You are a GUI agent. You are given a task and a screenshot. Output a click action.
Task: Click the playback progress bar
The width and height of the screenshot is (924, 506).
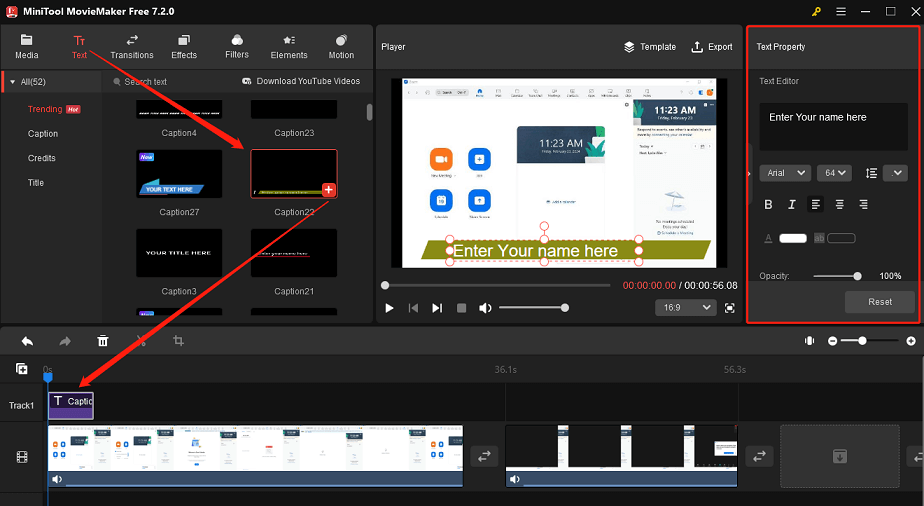497,285
